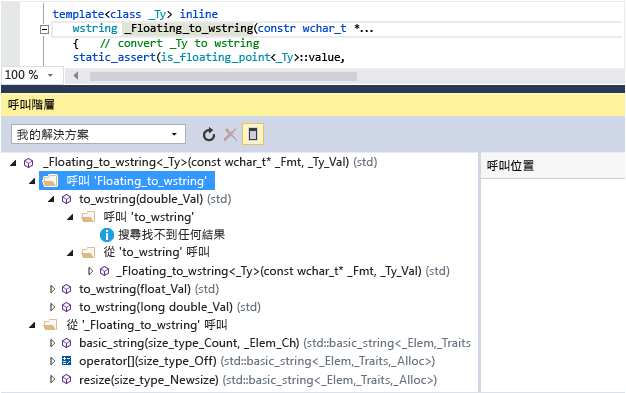Click the method icon beside to_wstring(double_Val)
The height and width of the screenshot is (393, 626).
(67, 199)
